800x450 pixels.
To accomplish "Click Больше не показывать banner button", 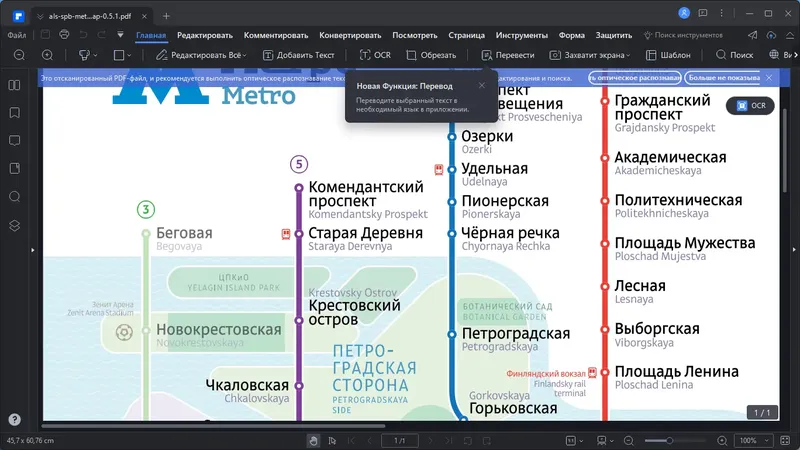I will point(723,78).
